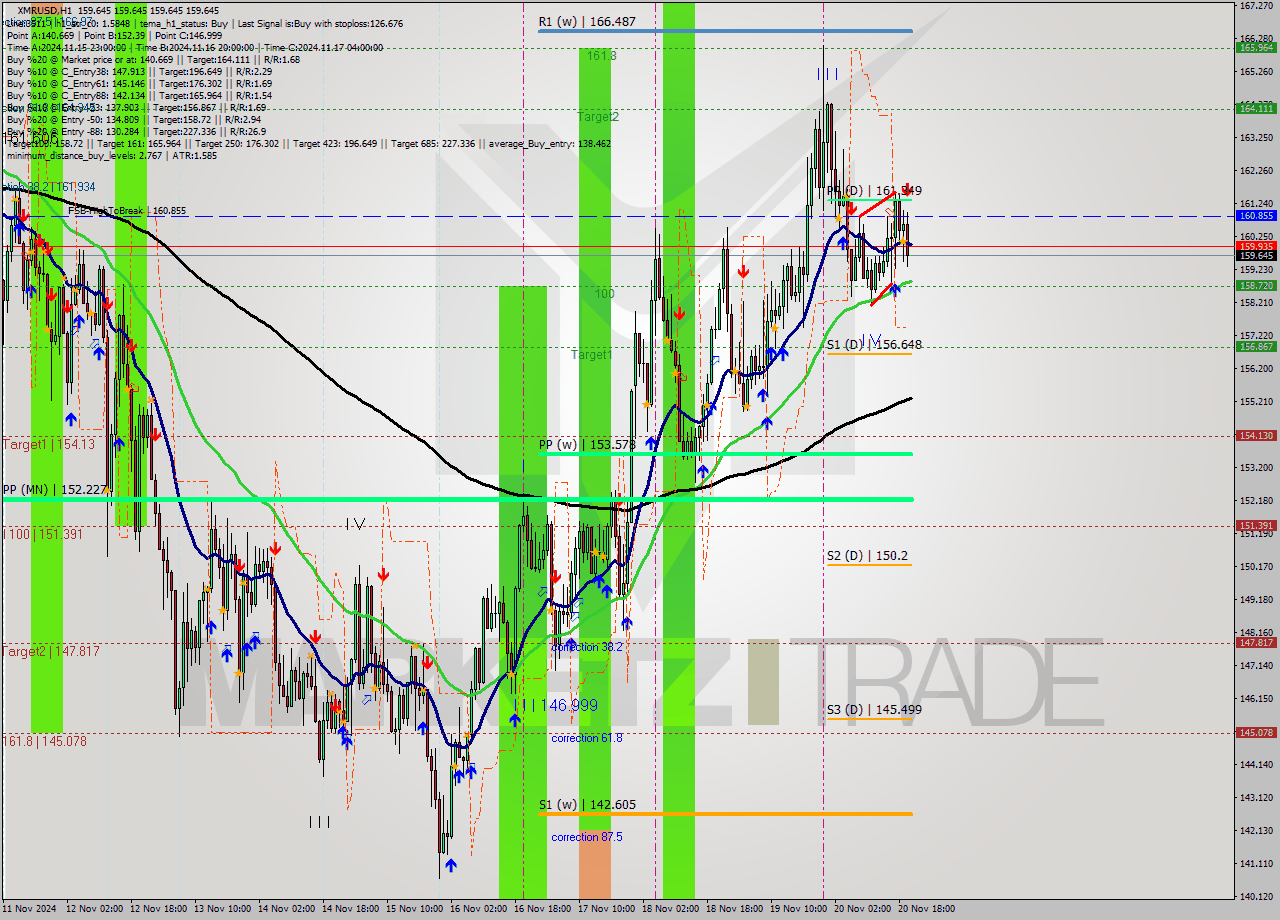Click the red 147.817 price tag on the axis
Image resolution: width=1280 pixels, height=920 pixels.
[x=1256, y=642]
